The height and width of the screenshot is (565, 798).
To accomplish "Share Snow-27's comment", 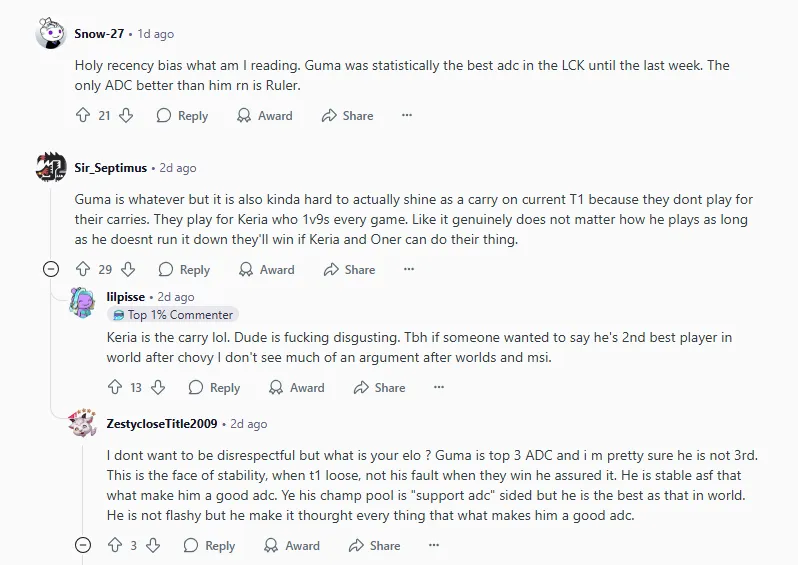I will click(347, 116).
